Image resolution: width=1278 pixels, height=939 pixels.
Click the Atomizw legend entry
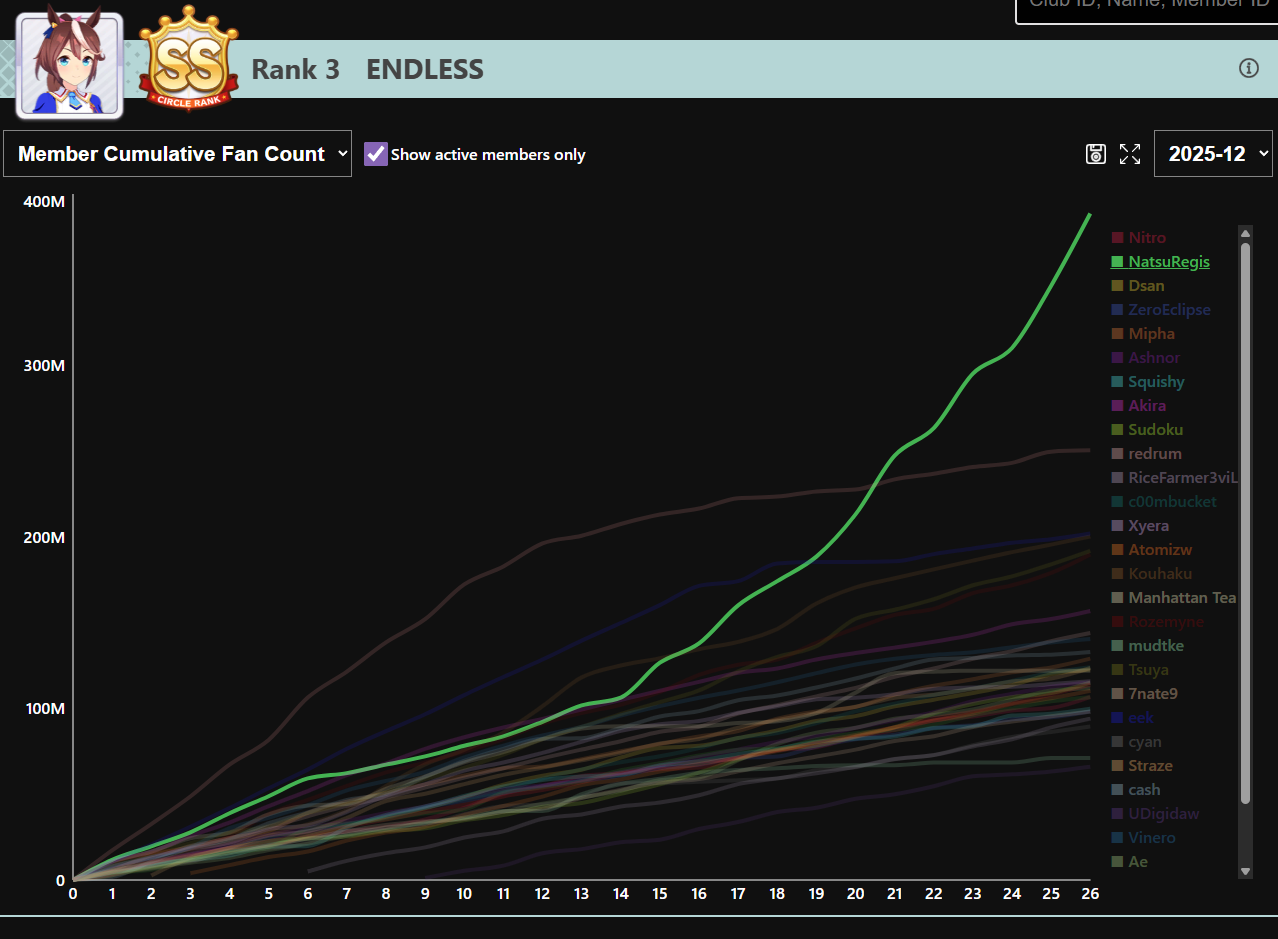coord(1152,550)
